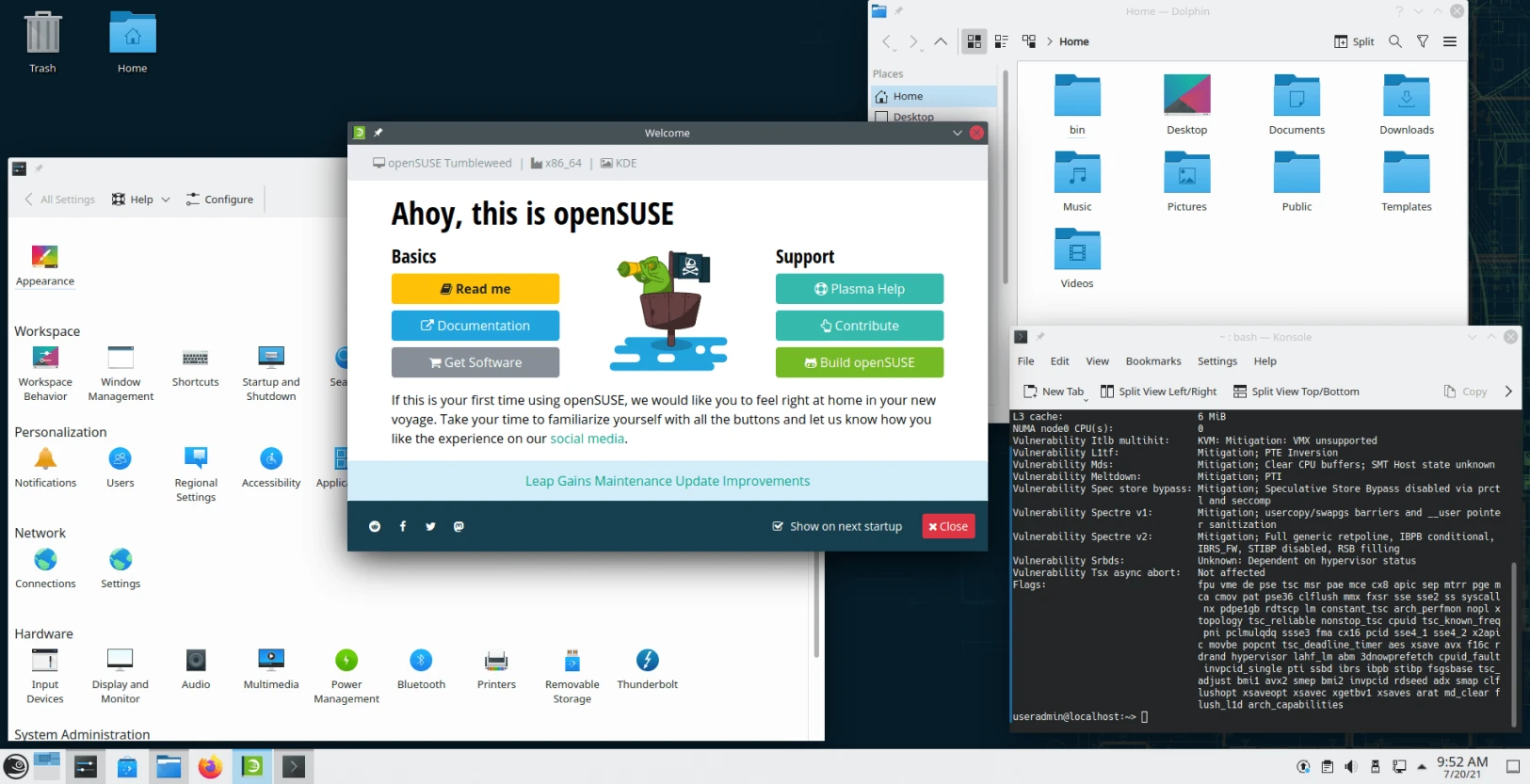Launch Firefox from the taskbar

[x=210, y=767]
